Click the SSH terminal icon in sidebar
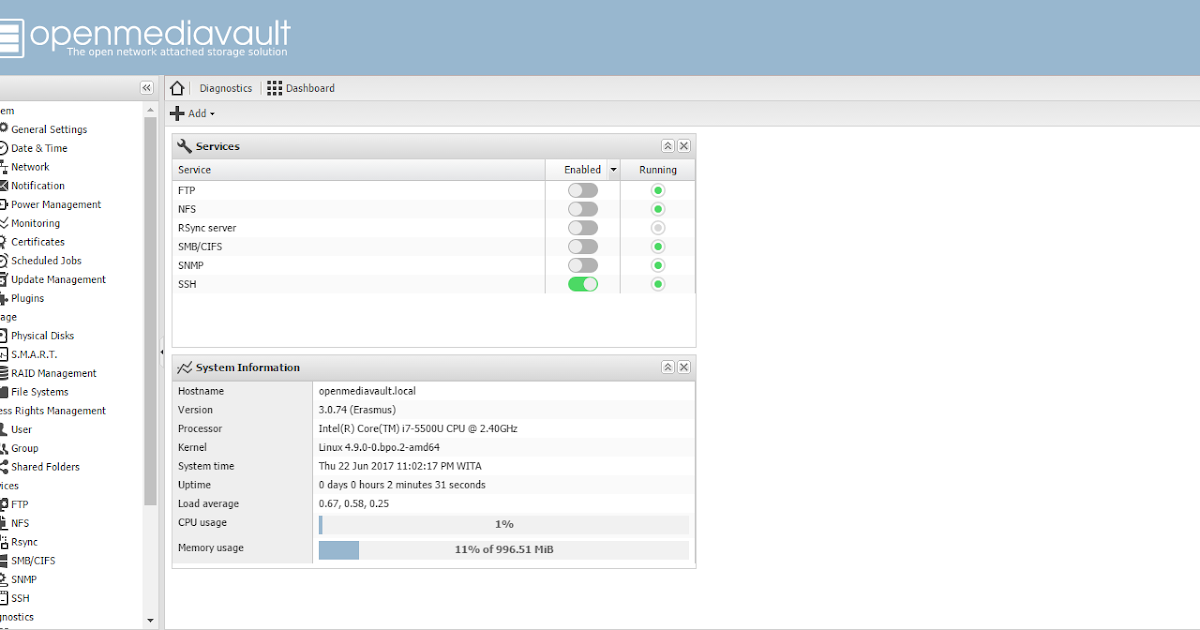 3,598
